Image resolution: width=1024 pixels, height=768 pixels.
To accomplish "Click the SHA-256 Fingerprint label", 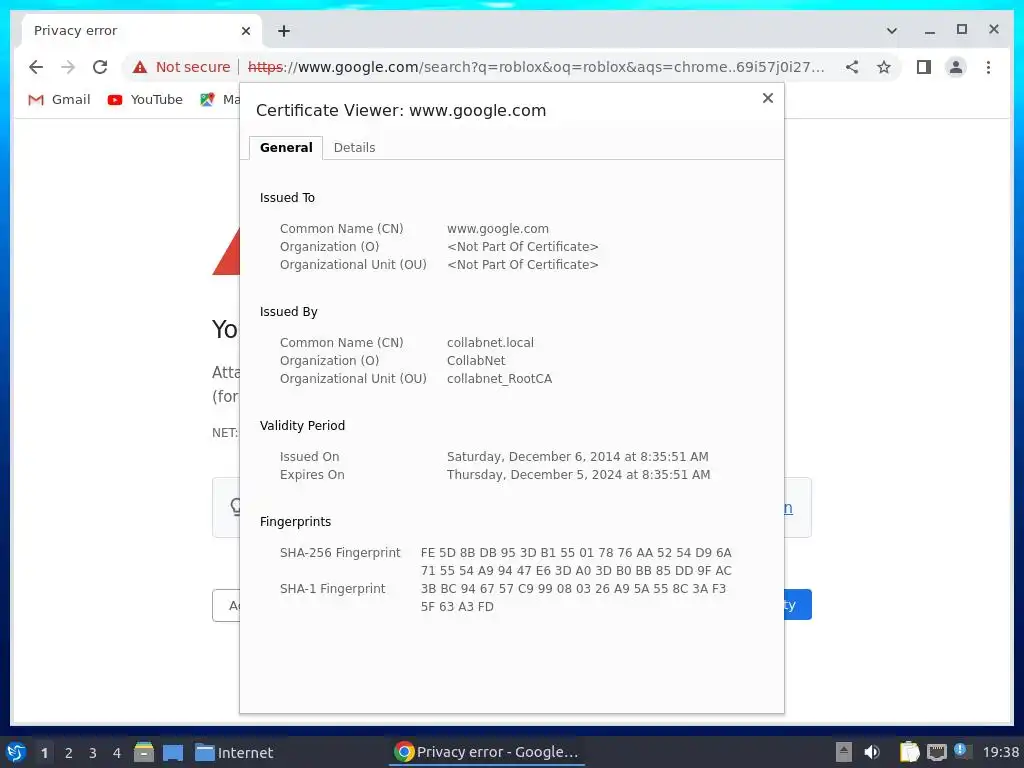I will (x=340, y=552).
